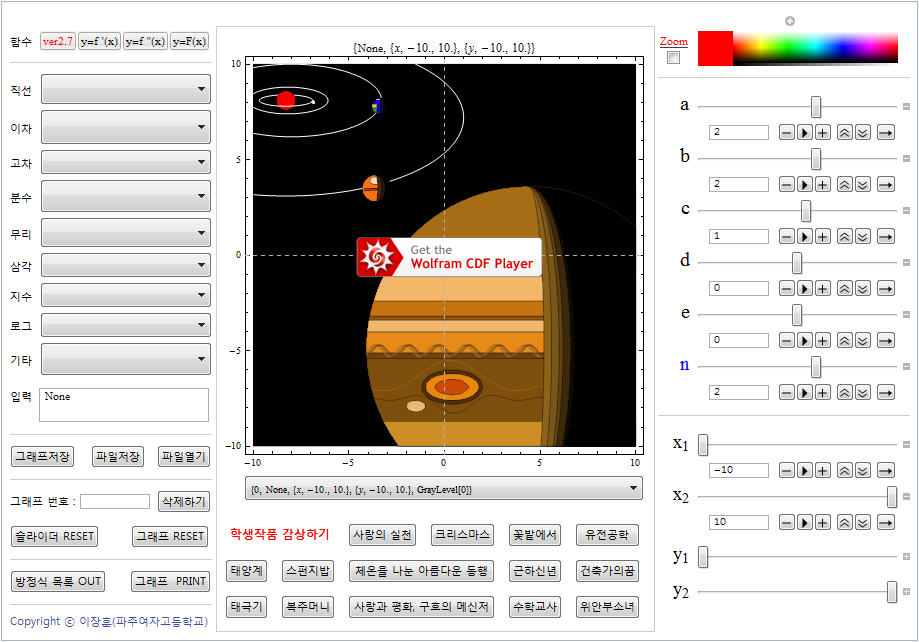Image resolution: width=919 pixels, height=642 pixels.
Task: Click the 파일저장 button
Action: point(118,456)
